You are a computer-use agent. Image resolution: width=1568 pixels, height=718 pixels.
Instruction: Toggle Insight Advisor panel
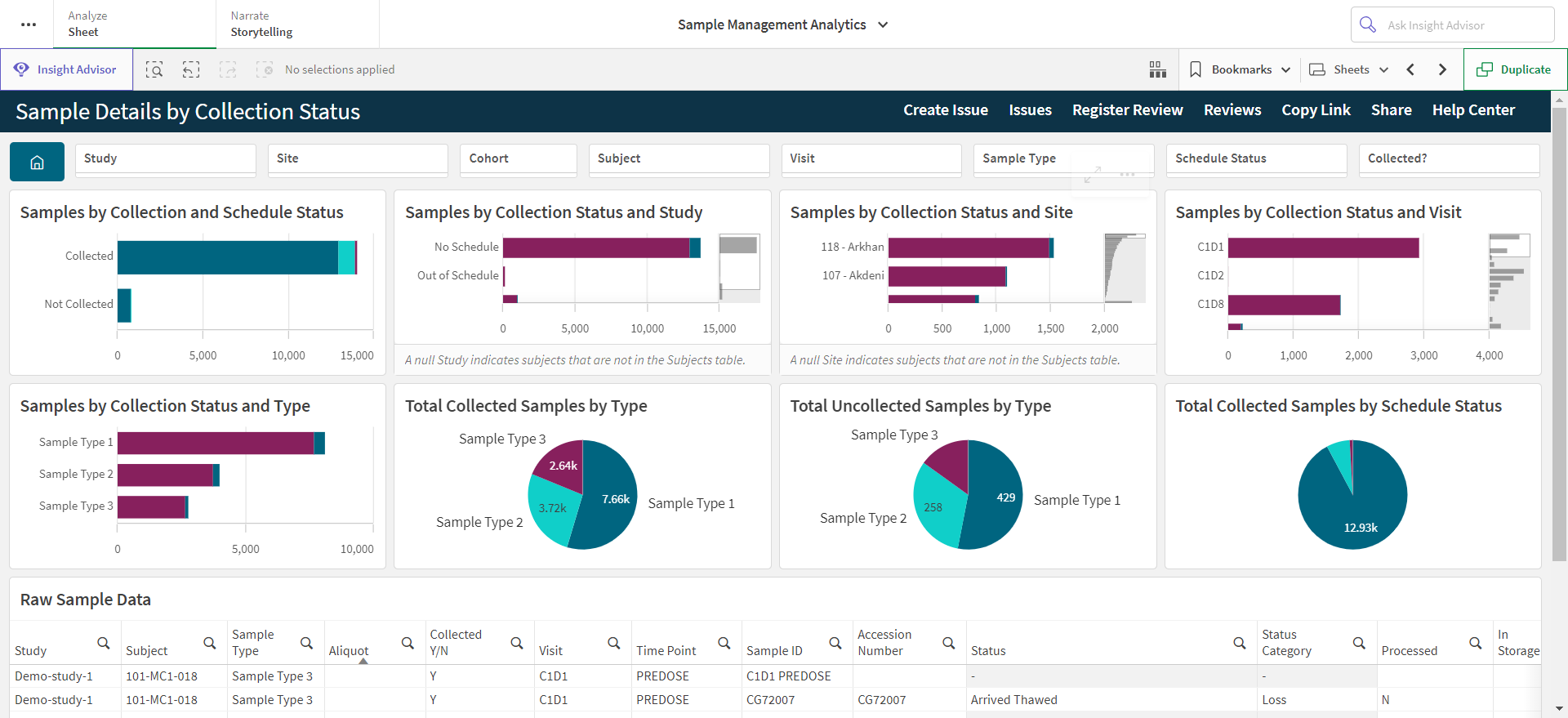point(66,69)
